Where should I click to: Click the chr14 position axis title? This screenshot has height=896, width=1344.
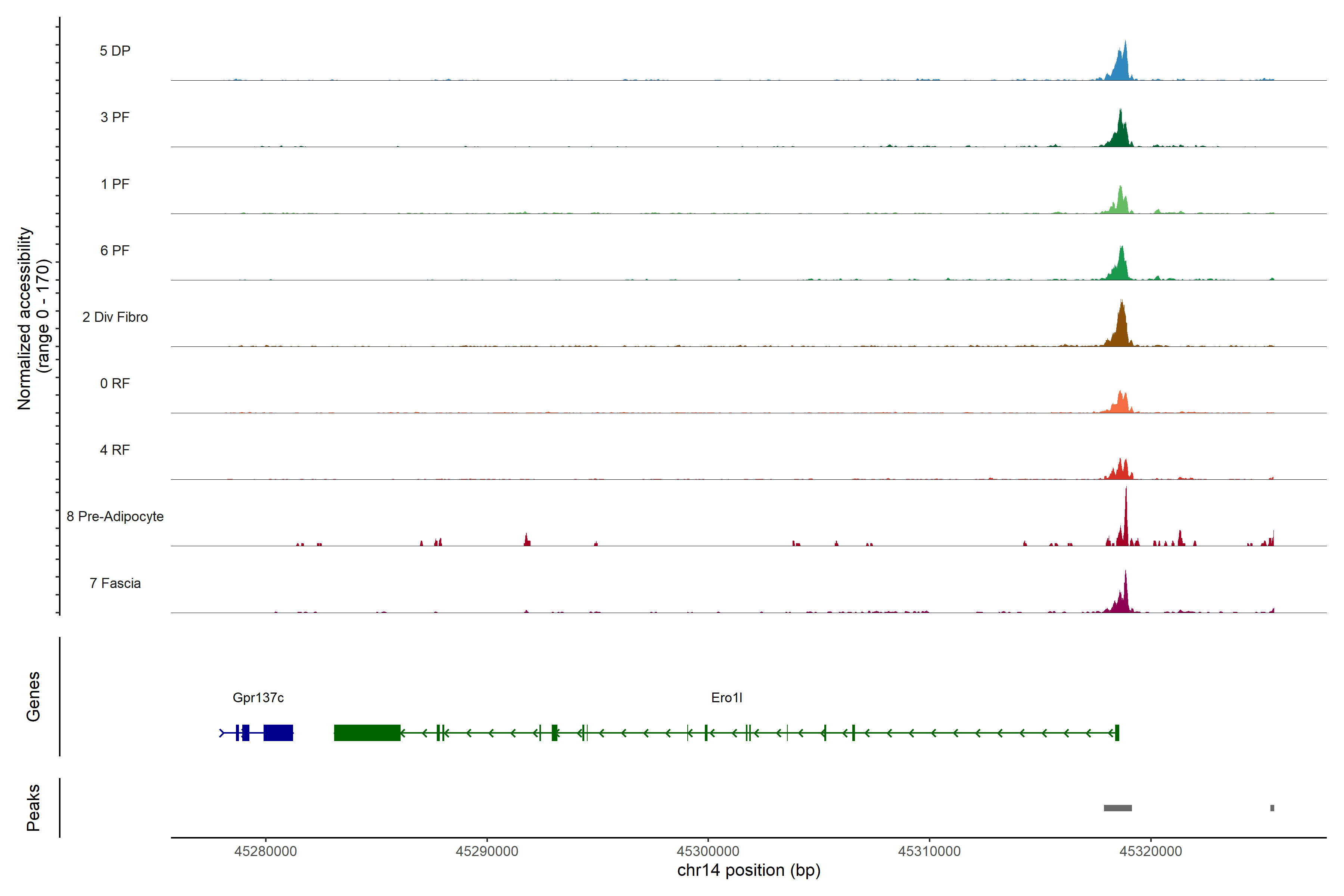pos(749,870)
